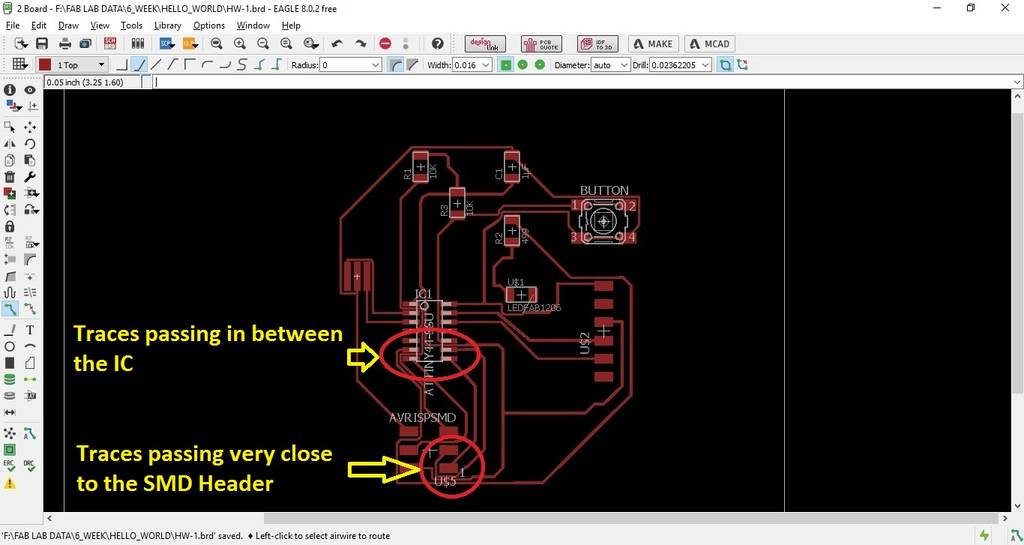Viewport: 1024px width, 545px height.
Task: Click the Zoom out magnifier
Action: click(x=263, y=44)
